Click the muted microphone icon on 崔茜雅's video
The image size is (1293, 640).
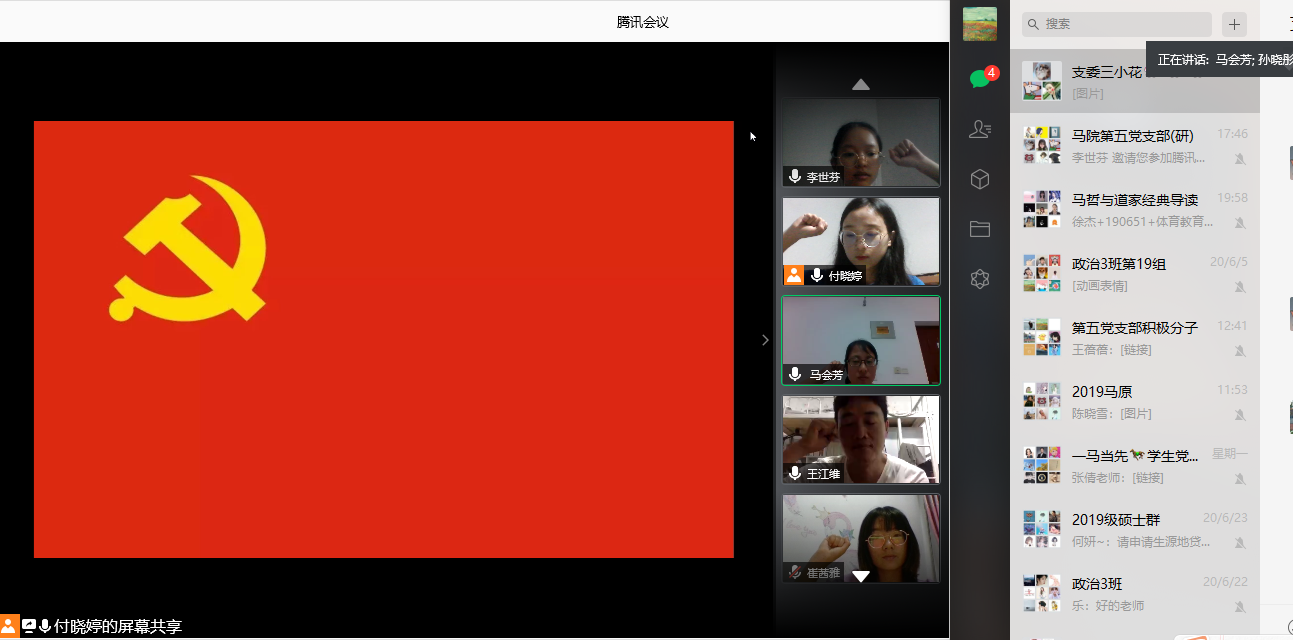795,572
